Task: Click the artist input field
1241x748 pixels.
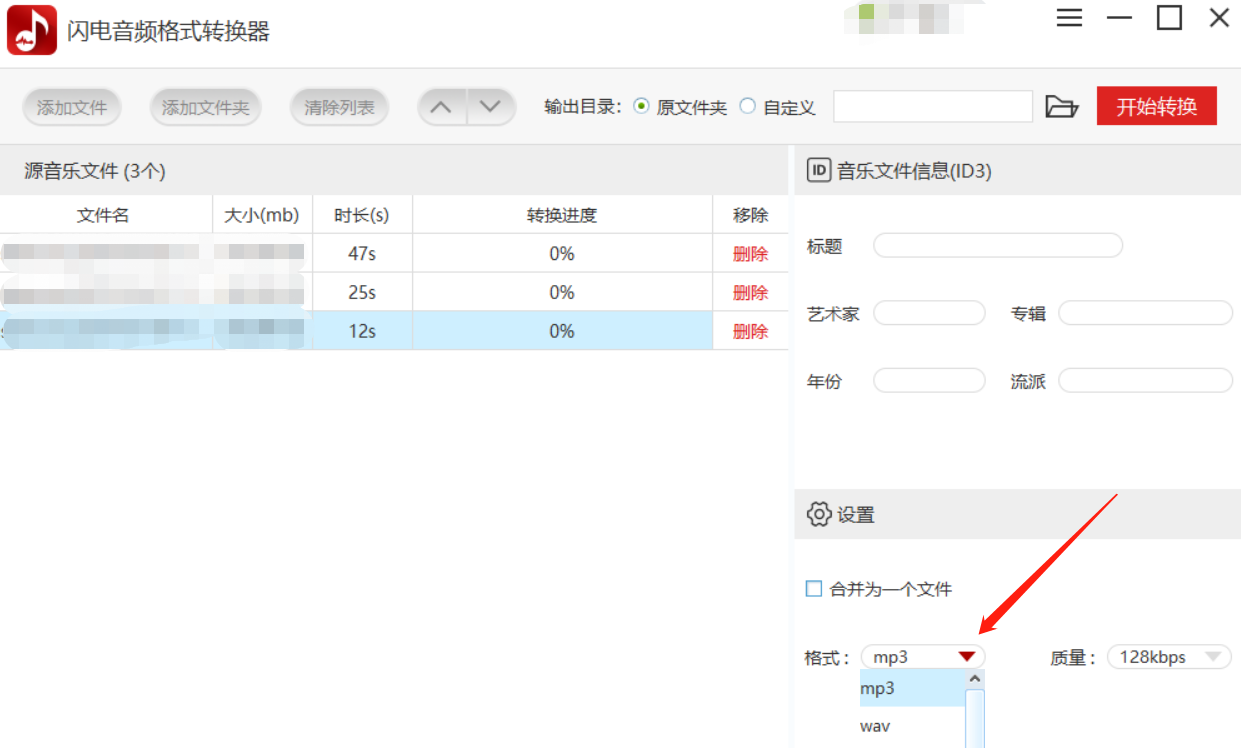Action: pyautogui.click(x=929, y=313)
